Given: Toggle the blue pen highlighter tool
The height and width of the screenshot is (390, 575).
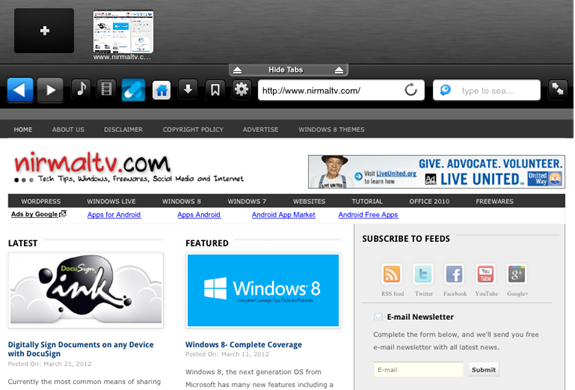Looking at the screenshot, I should click(133, 90).
